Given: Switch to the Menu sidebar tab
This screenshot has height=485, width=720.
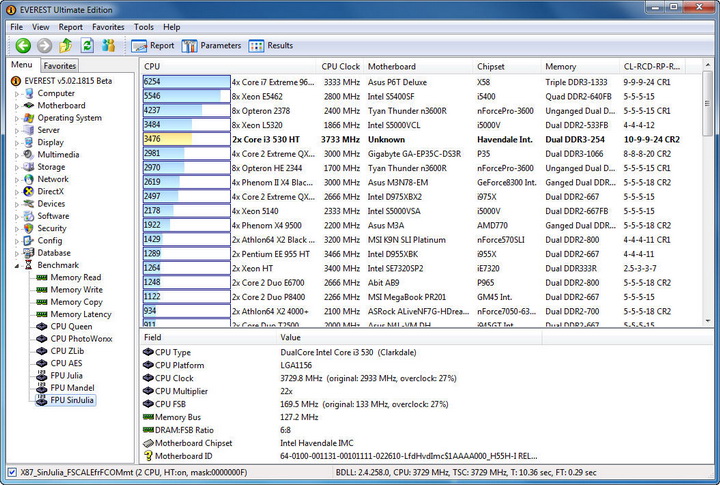Looking at the screenshot, I should 22,65.
